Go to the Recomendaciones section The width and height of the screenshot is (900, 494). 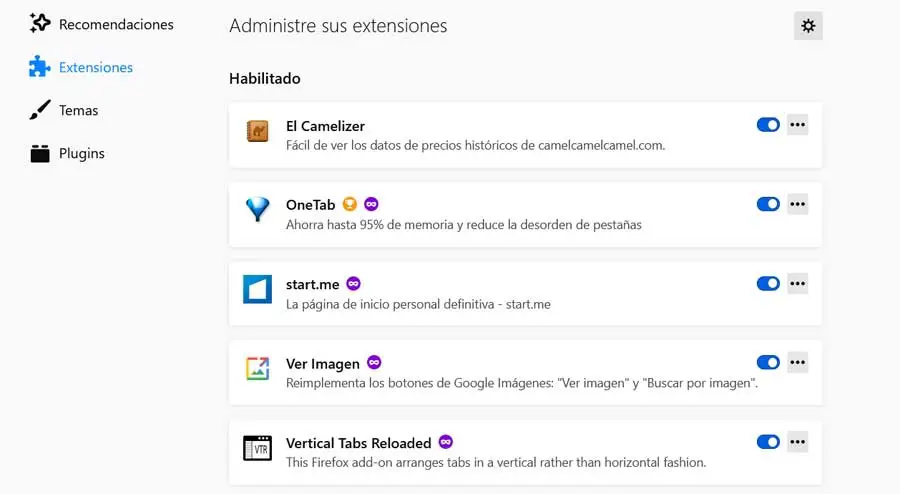click(115, 24)
